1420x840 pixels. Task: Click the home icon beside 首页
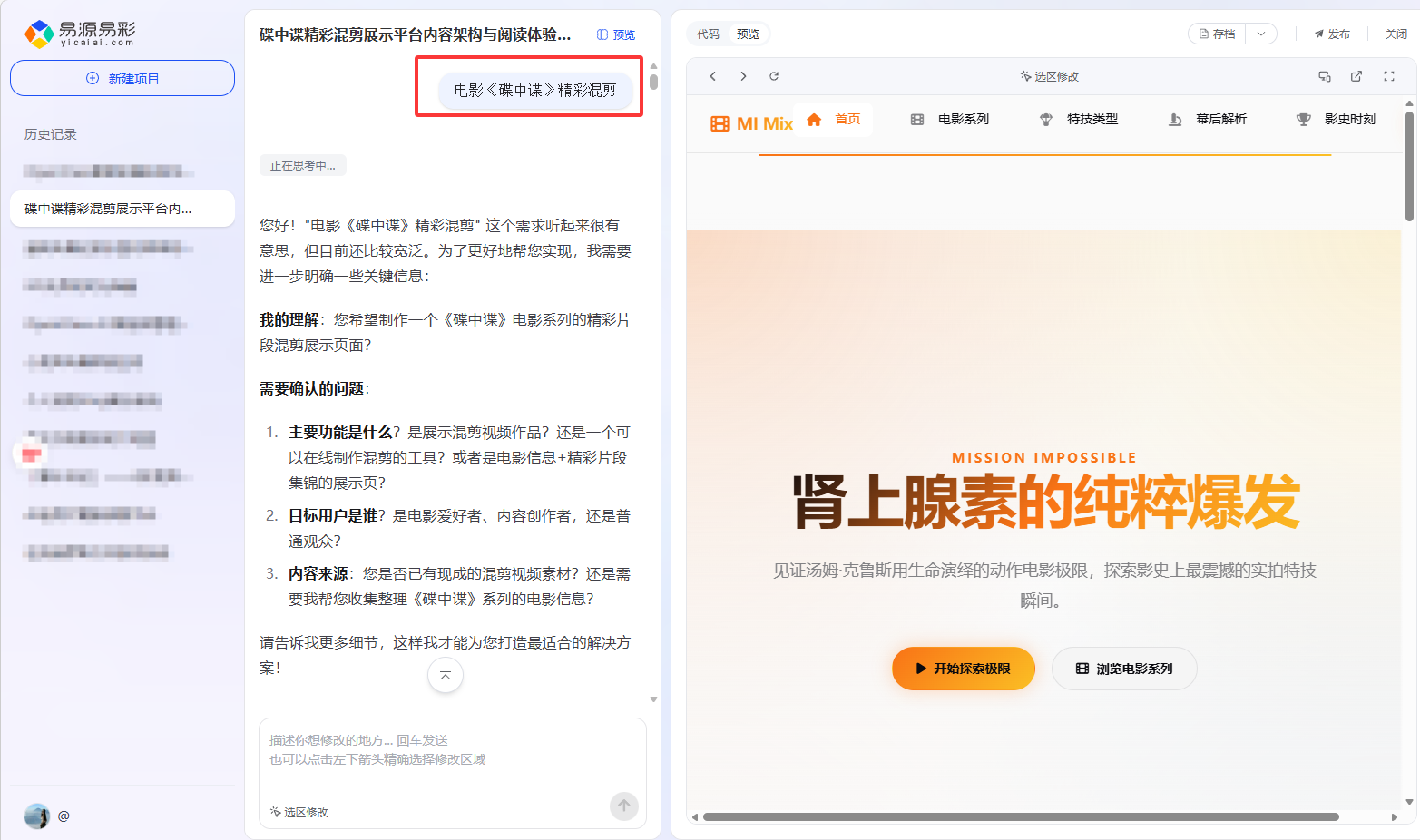tap(816, 118)
